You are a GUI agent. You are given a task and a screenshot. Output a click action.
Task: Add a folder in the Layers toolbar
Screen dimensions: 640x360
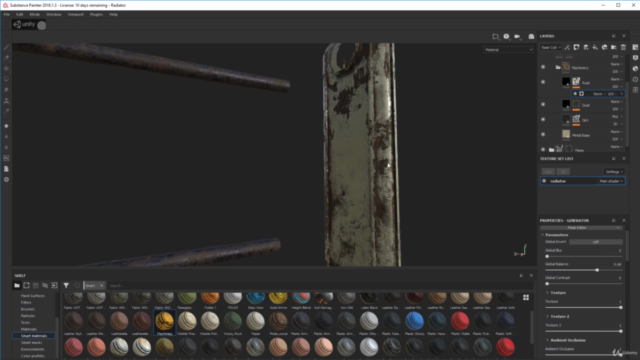(x=613, y=47)
